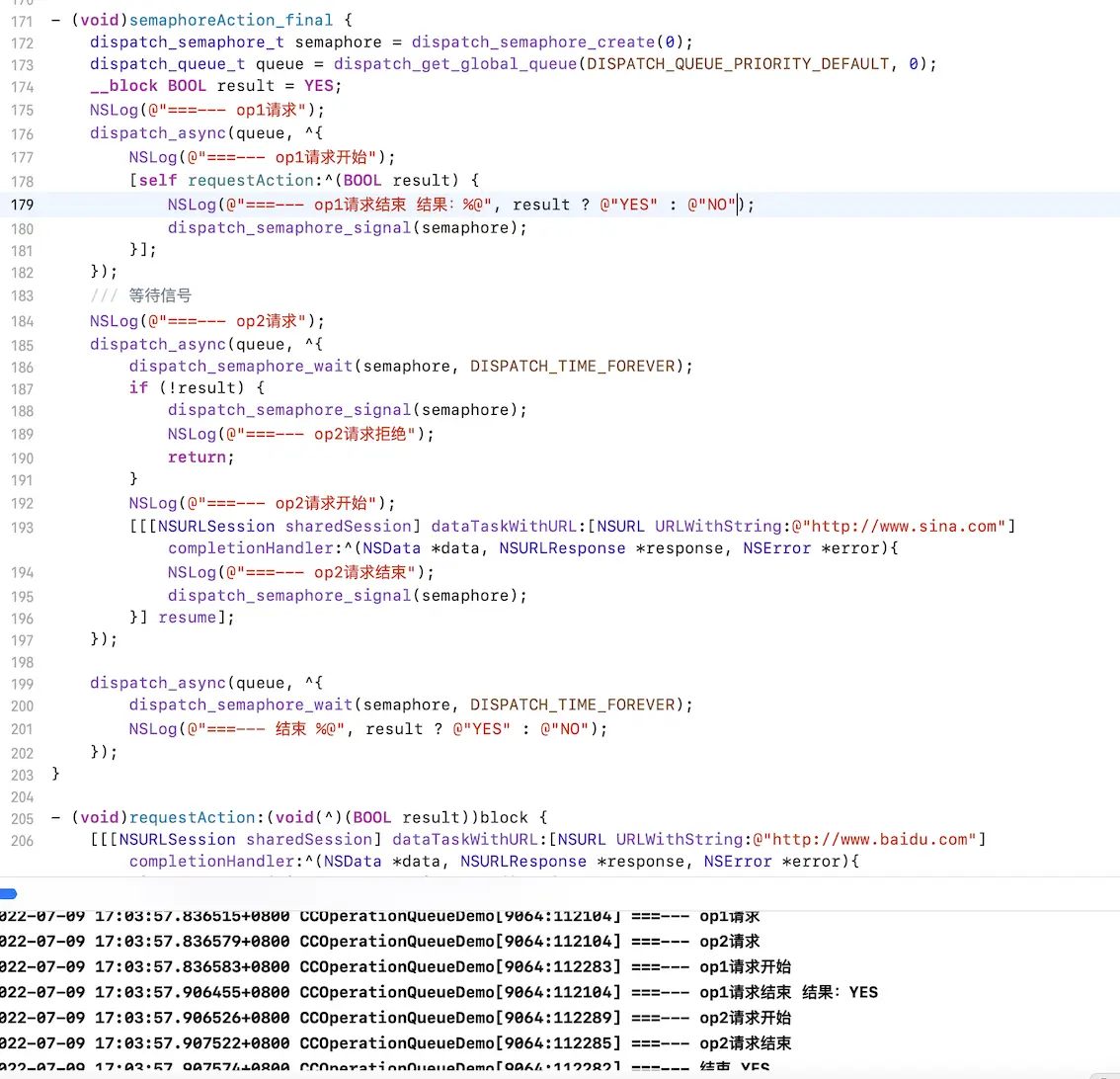This screenshot has height=1079, width=1120.
Task: Click gutter line number 172
Action: tap(21, 42)
